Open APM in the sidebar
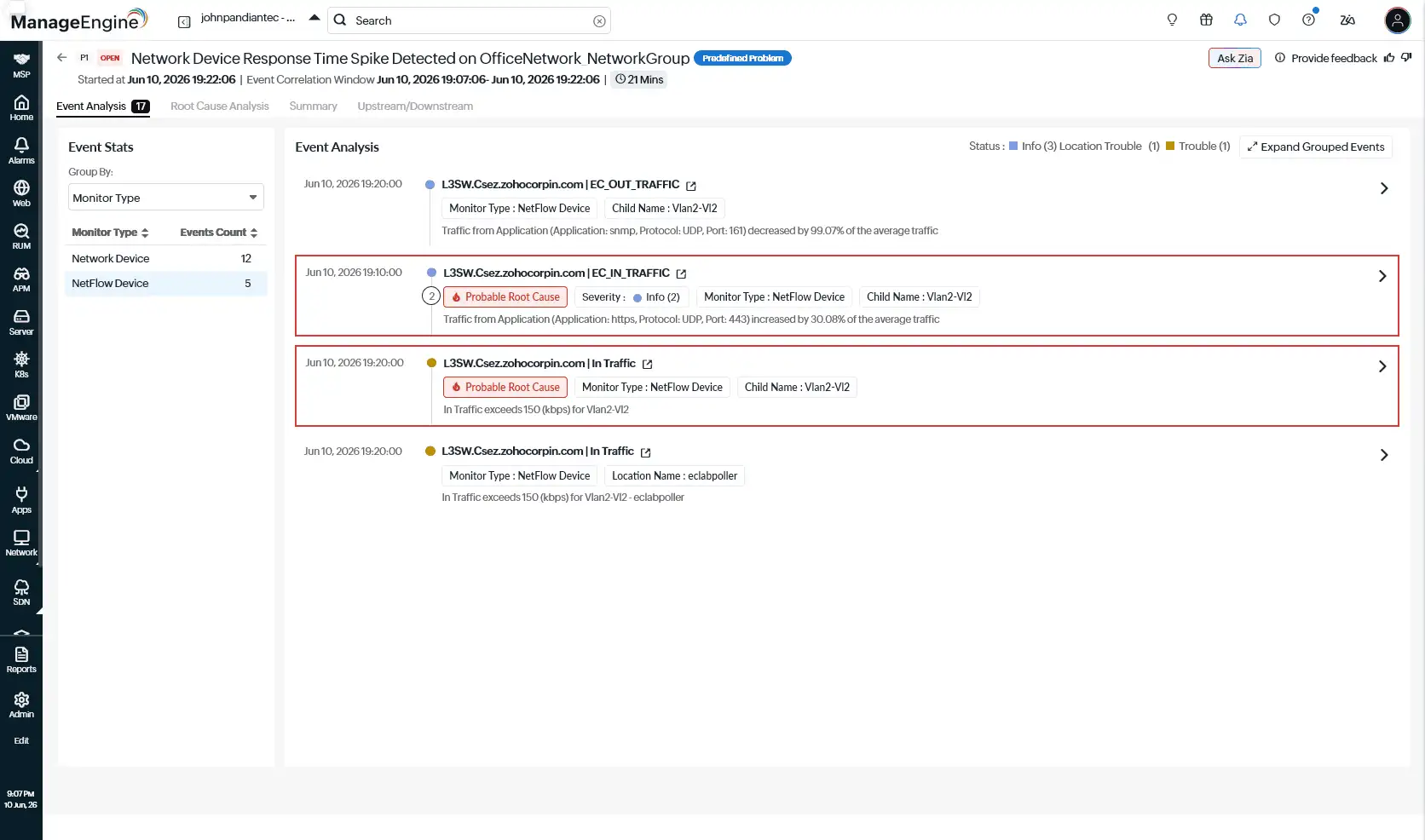Viewport: 1425px width, 840px height. click(21, 279)
